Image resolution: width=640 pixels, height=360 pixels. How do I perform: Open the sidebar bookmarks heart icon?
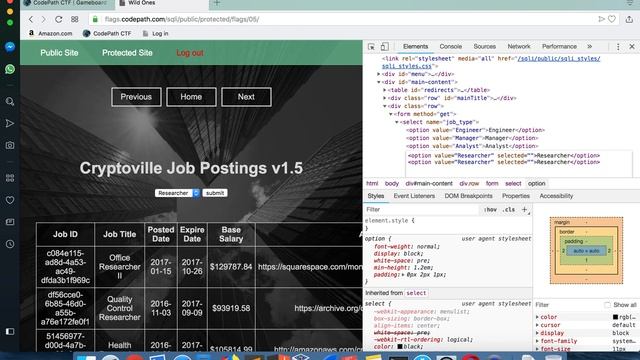tap(10, 200)
